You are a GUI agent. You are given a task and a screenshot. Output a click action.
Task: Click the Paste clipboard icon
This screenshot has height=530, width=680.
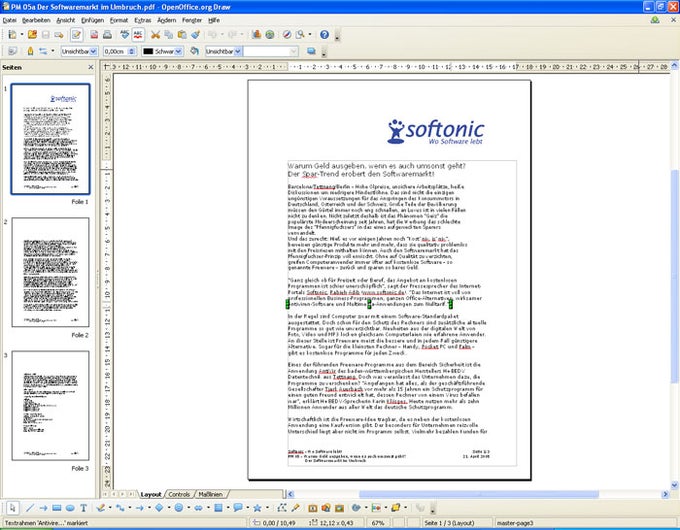(x=182, y=35)
